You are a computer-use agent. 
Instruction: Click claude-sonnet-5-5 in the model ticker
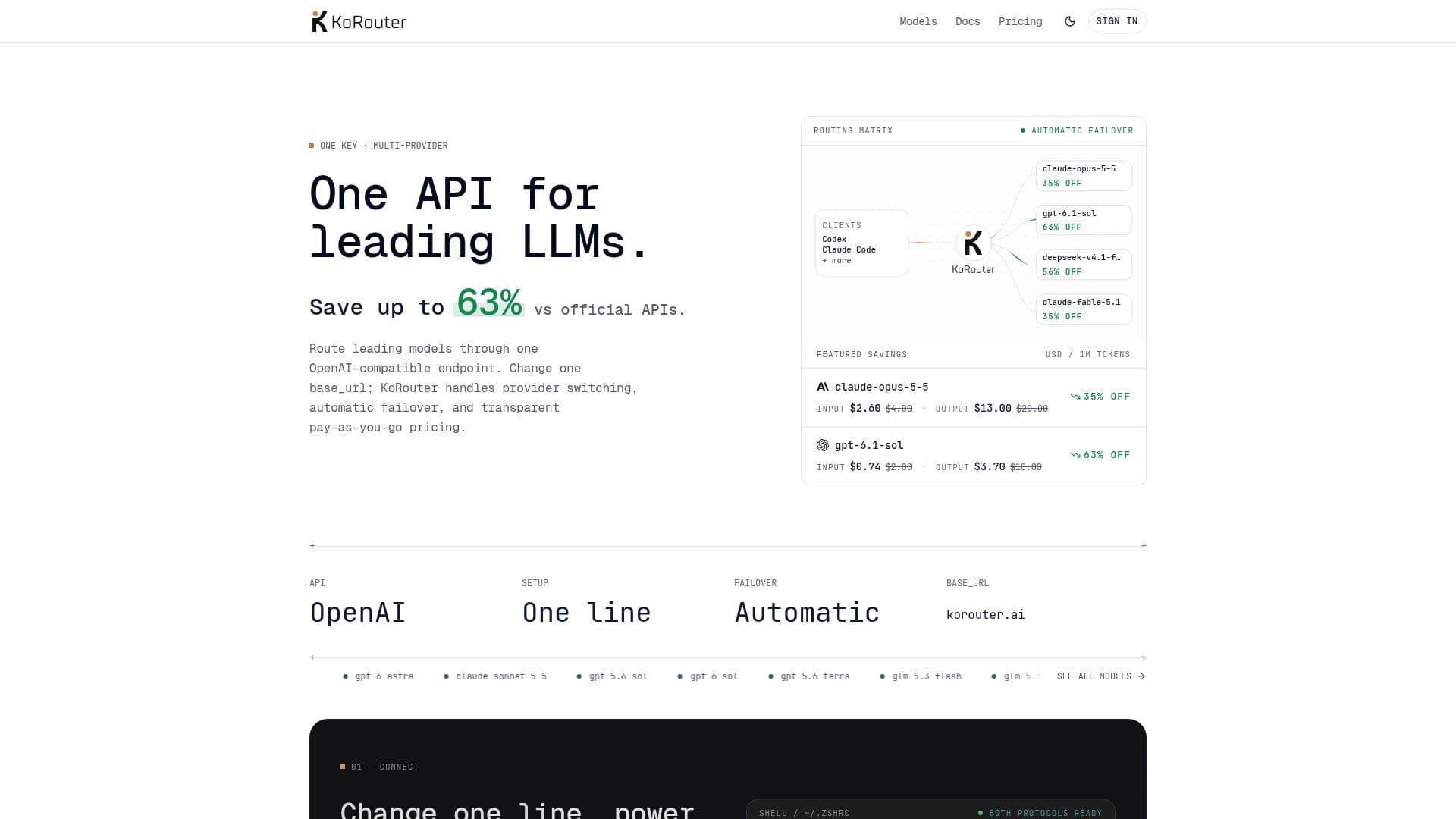[x=494, y=676]
